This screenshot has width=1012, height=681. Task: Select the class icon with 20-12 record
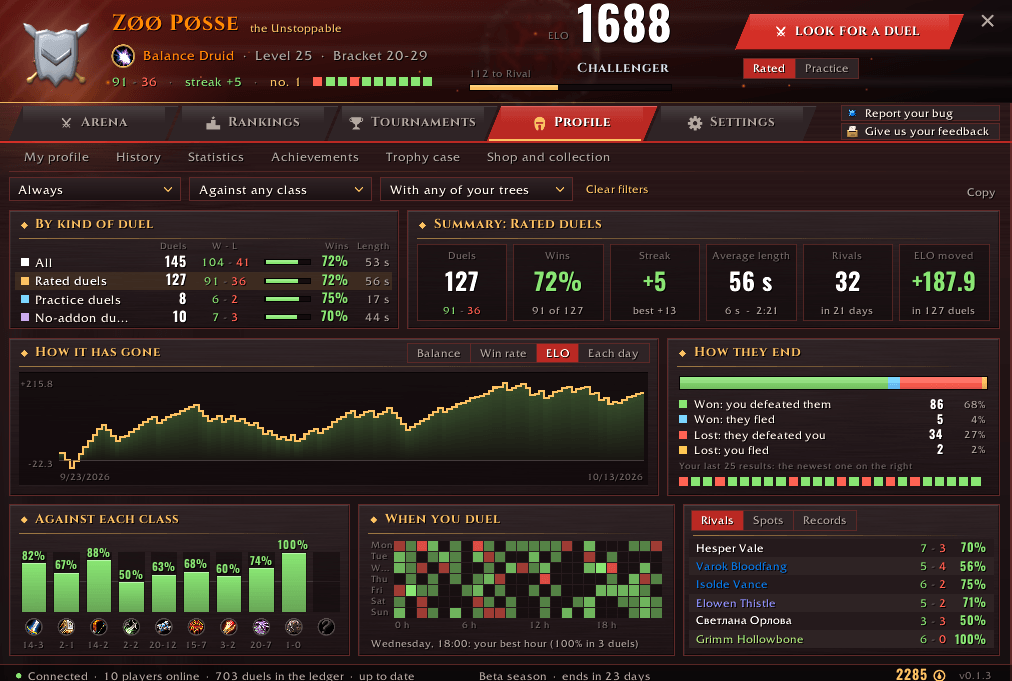[163, 626]
